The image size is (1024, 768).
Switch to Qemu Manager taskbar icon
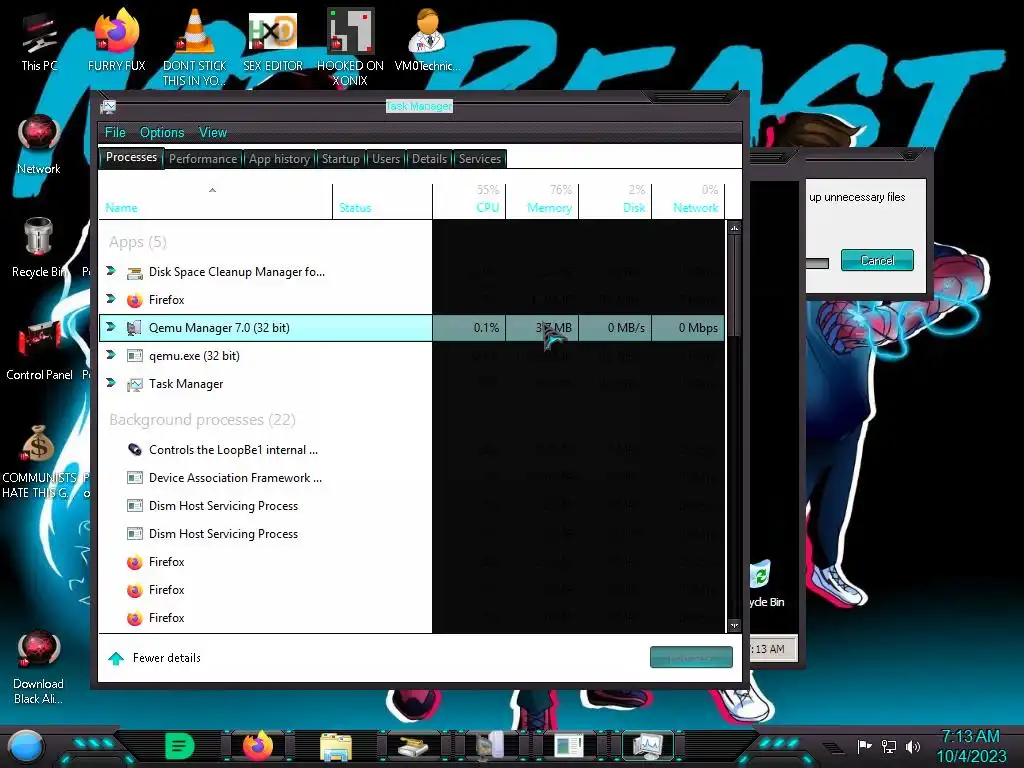tap(490, 746)
